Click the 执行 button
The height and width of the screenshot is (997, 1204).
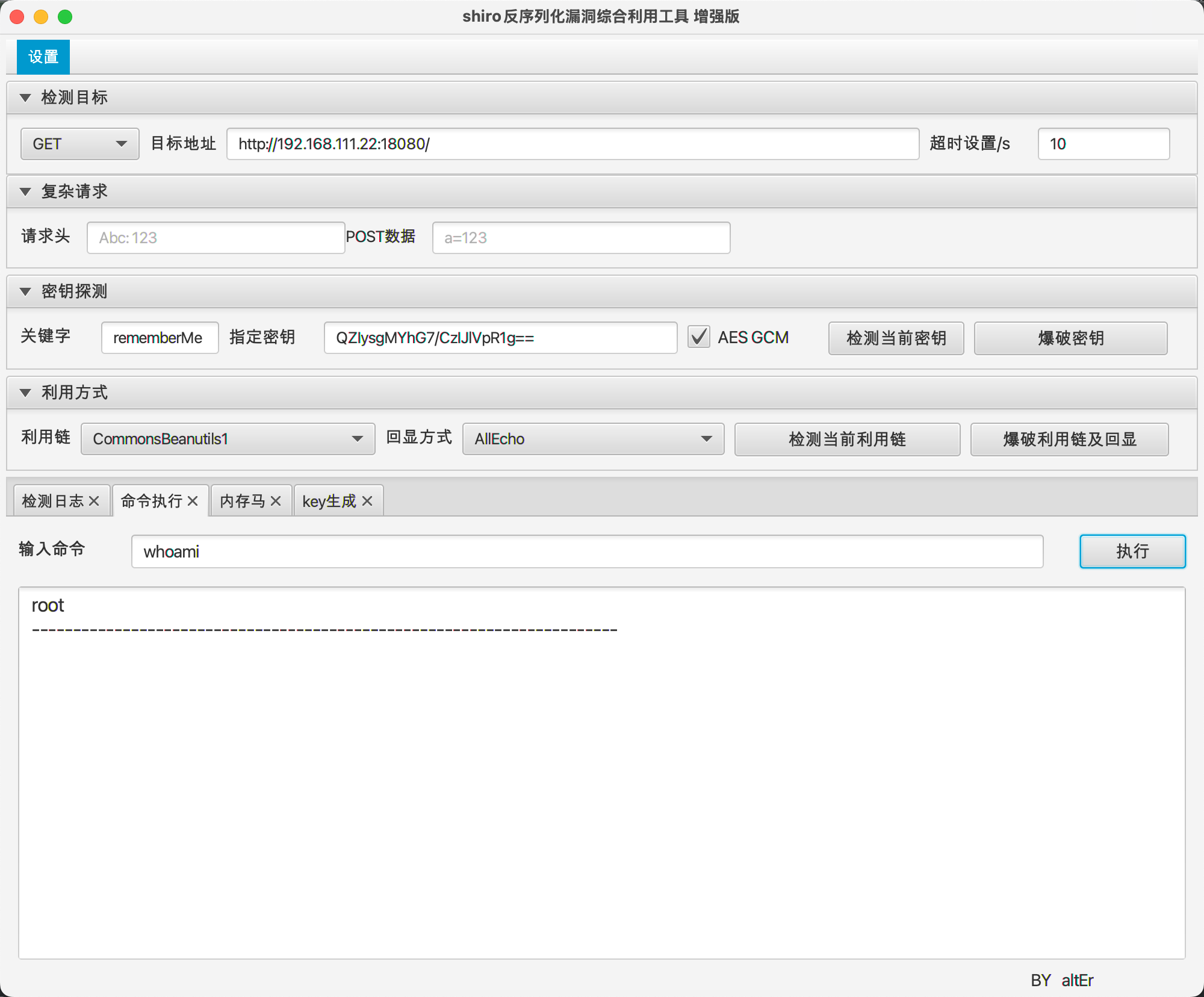point(1132,551)
